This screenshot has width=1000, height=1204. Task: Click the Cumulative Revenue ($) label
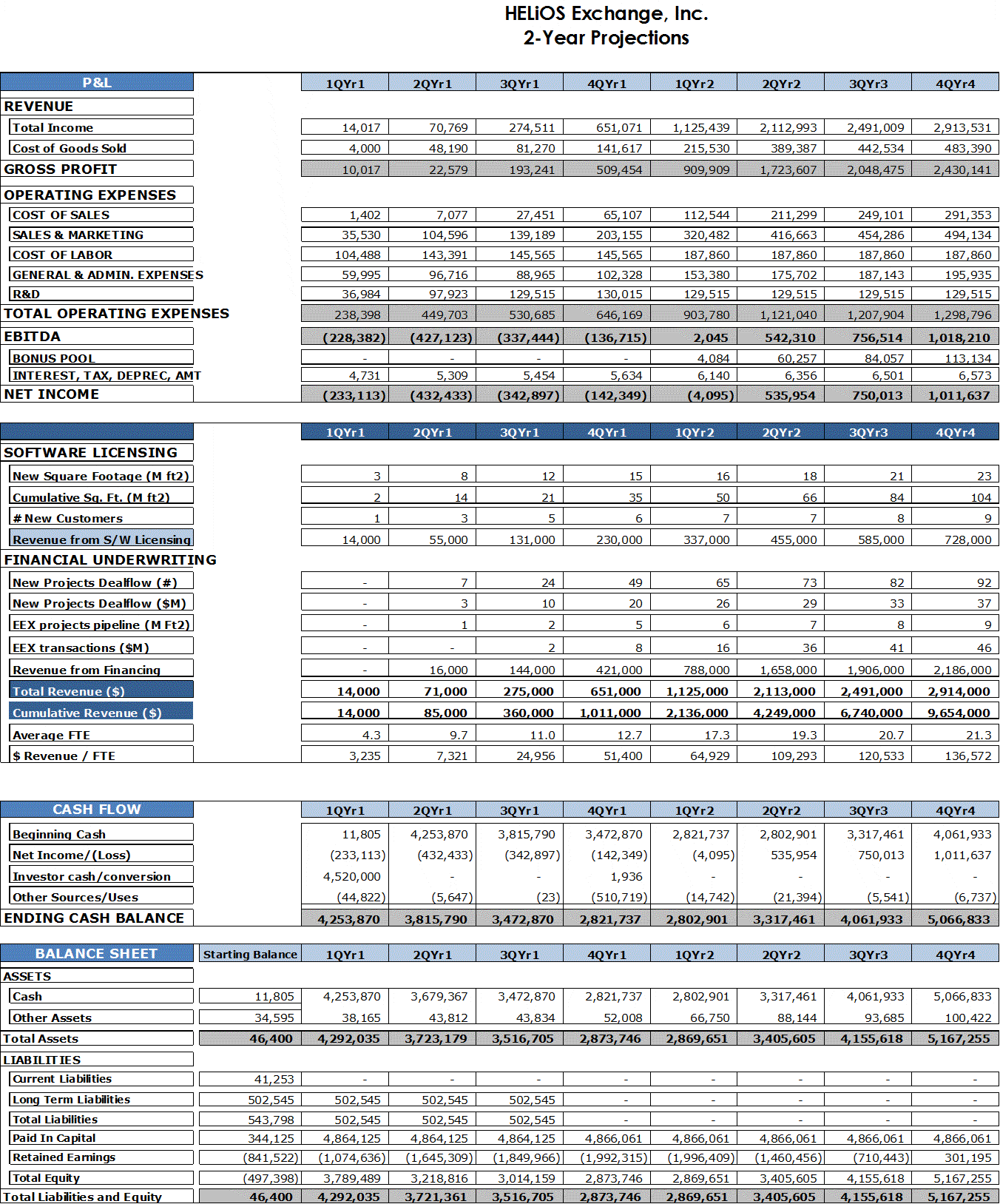[x=87, y=713]
